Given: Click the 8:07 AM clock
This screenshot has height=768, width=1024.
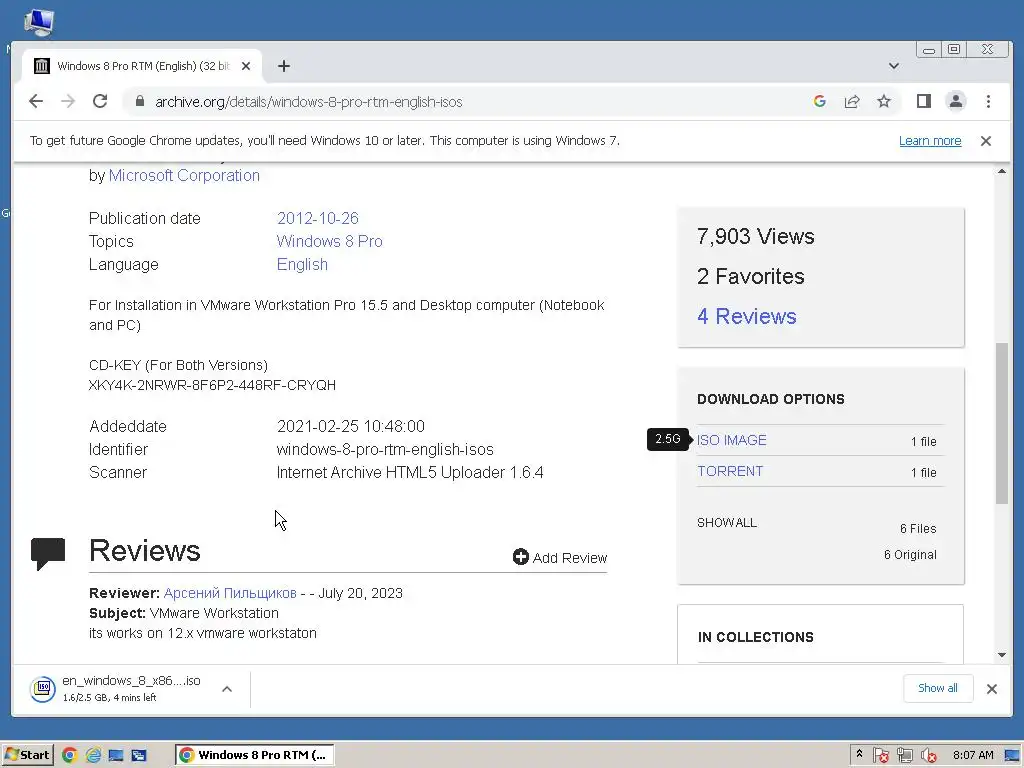Looking at the screenshot, I should pyautogui.click(x=973, y=756).
